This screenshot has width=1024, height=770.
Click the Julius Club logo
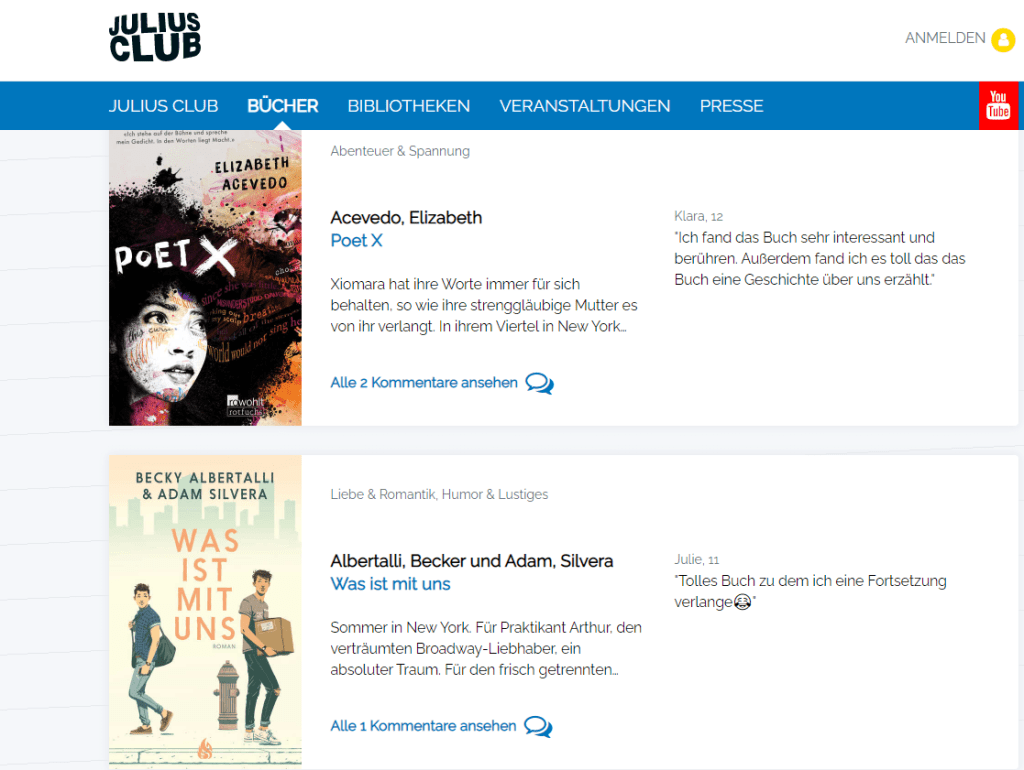(155, 38)
